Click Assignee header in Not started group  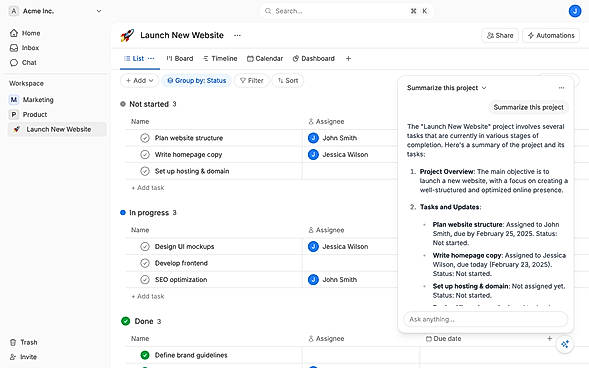pos(326,121)
